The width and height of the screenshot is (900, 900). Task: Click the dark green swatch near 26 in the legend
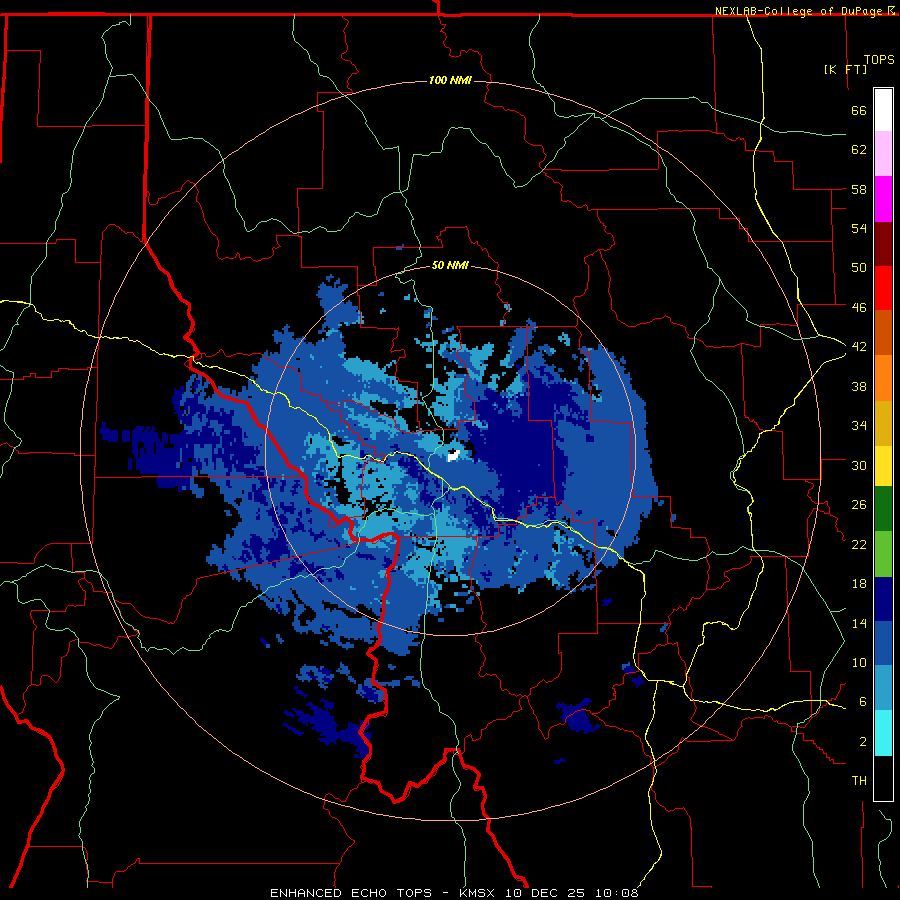click(883, 509)
